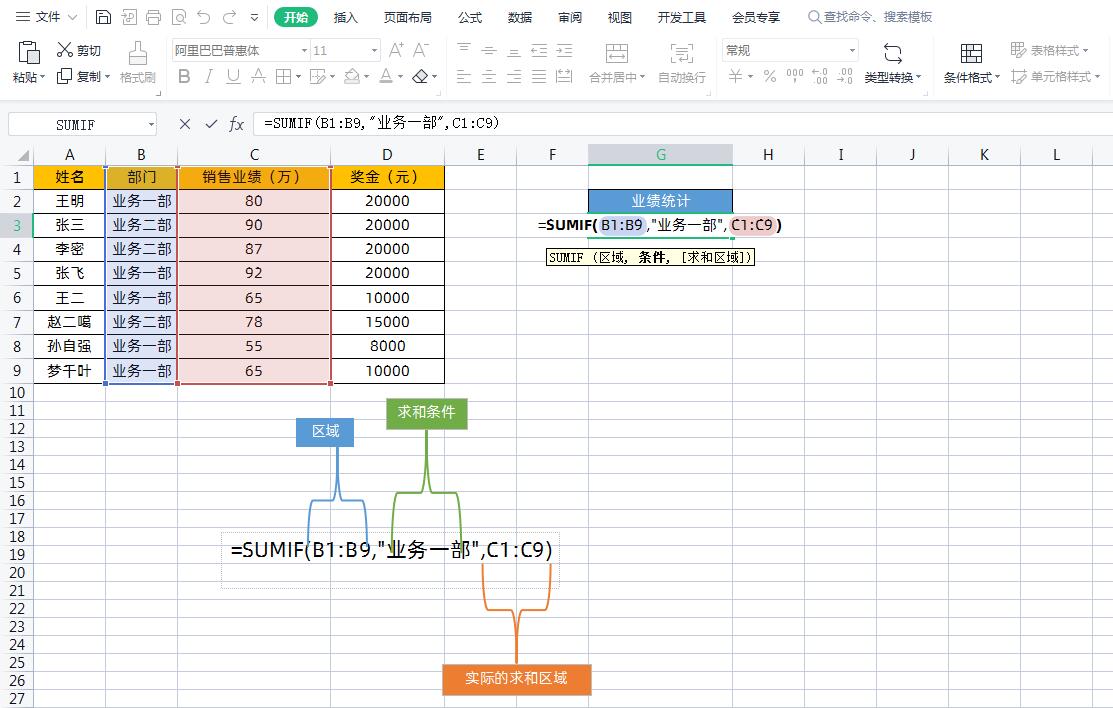Expand quick access toolbar customize arrow
The height and width of the screenshot is (708, 1113).
point(255,17)
